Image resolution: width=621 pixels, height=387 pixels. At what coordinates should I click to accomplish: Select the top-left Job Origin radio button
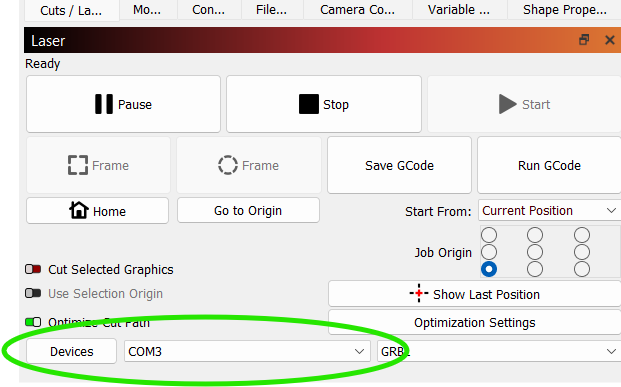pos(489,235)
